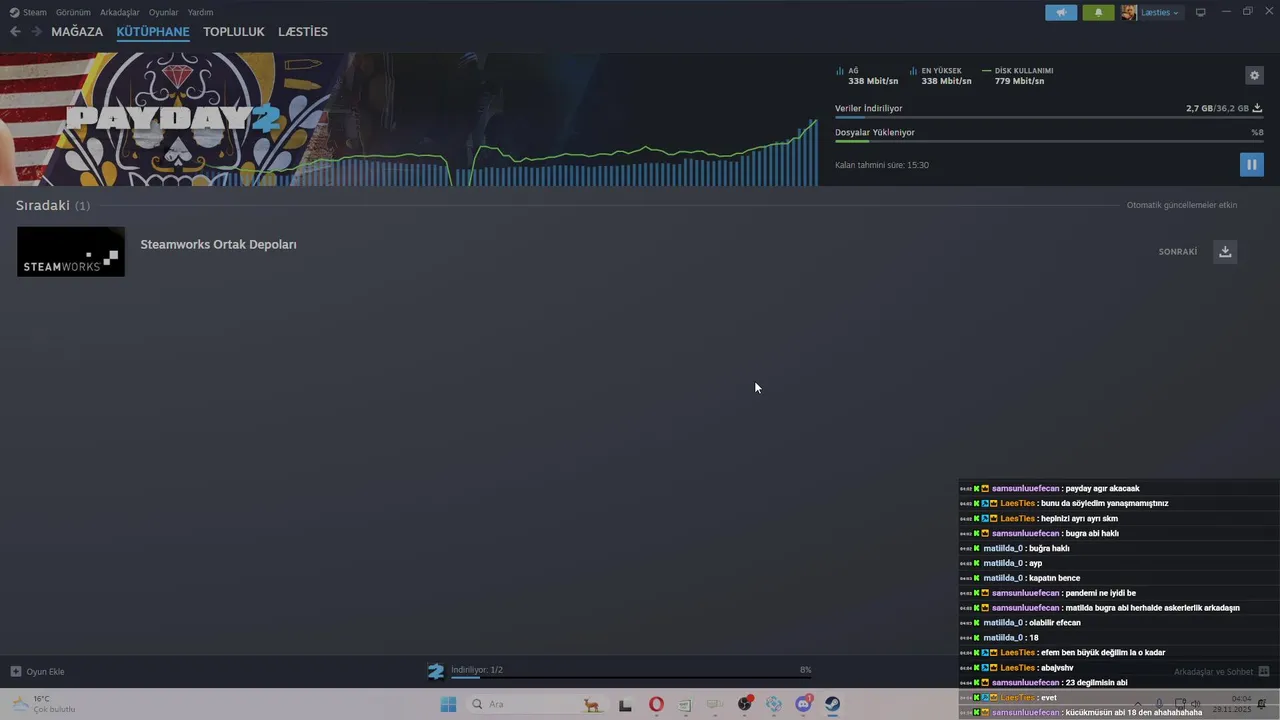Open the TOPLULUK tab
1280x720 pixels.
click(234, 32)
